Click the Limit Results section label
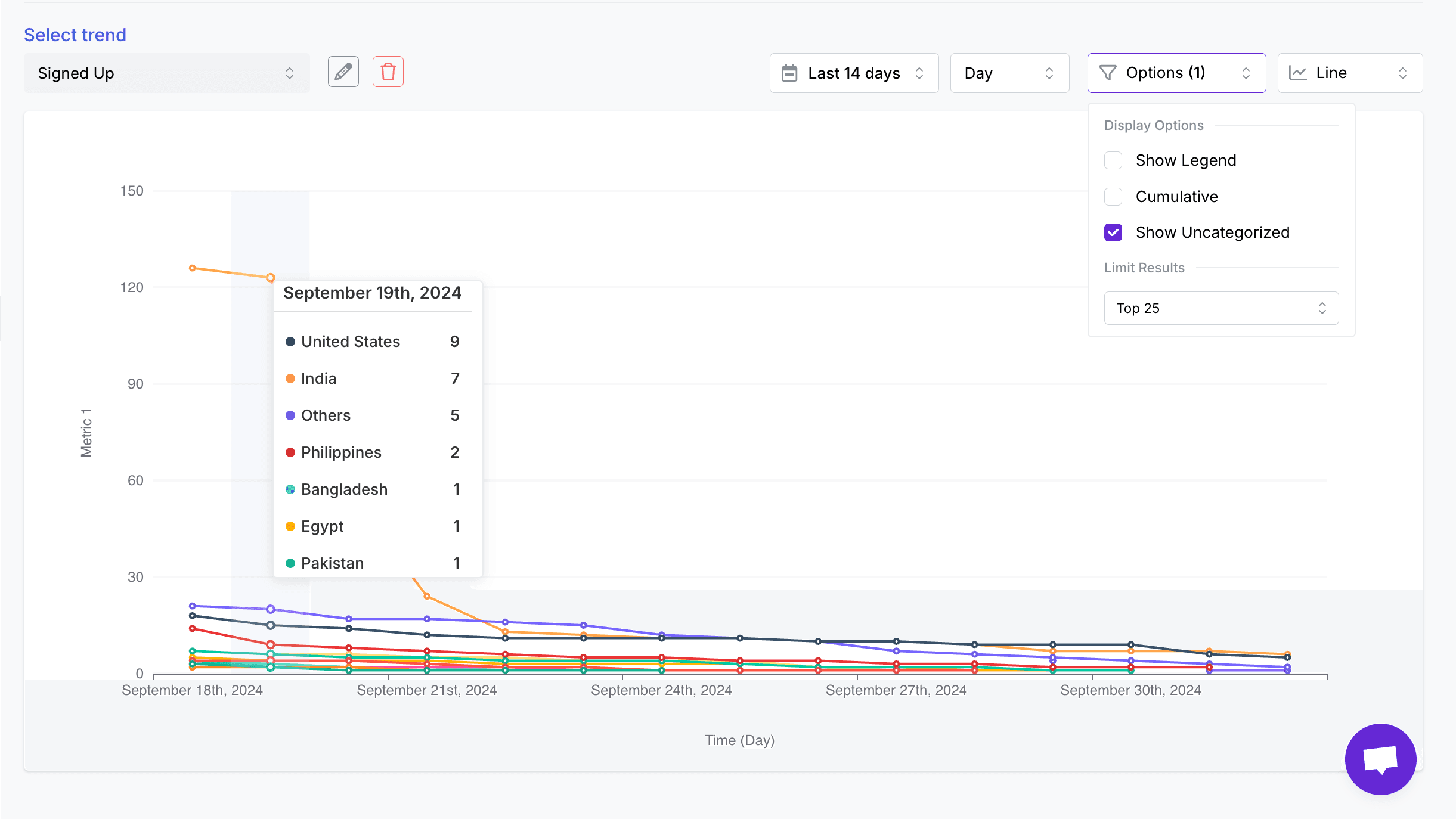 click(1144, 268)
